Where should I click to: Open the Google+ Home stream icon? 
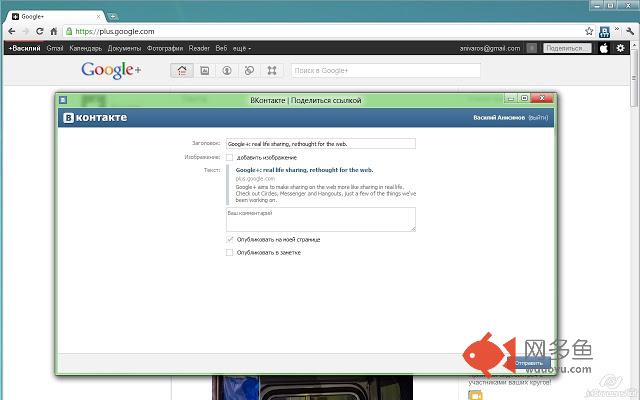(182, 71)
